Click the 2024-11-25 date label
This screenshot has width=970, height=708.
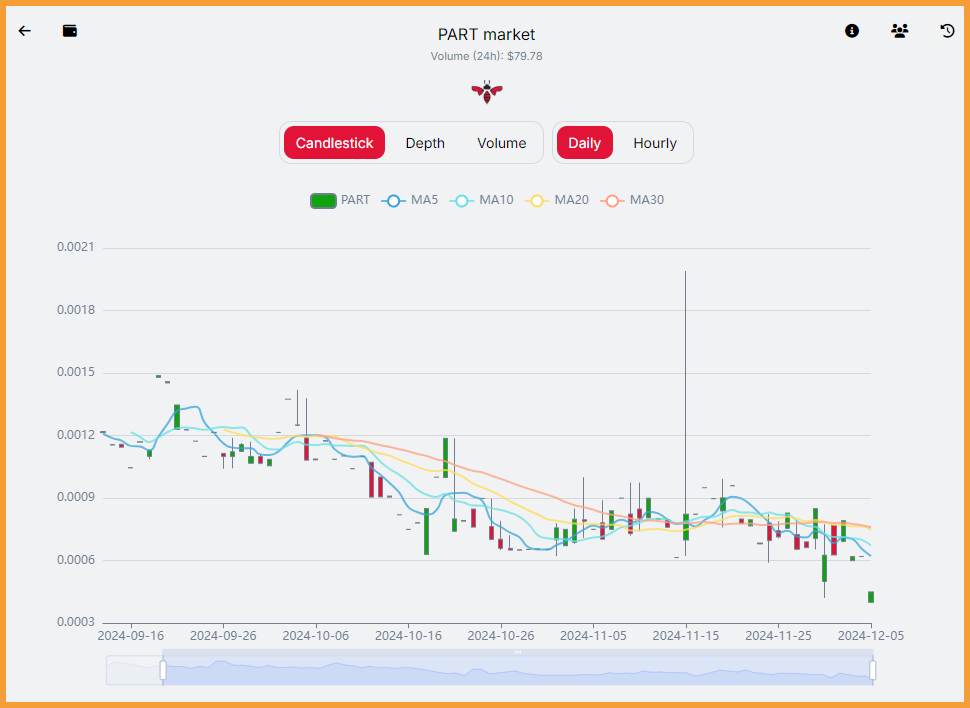click(x=778, y=636)
